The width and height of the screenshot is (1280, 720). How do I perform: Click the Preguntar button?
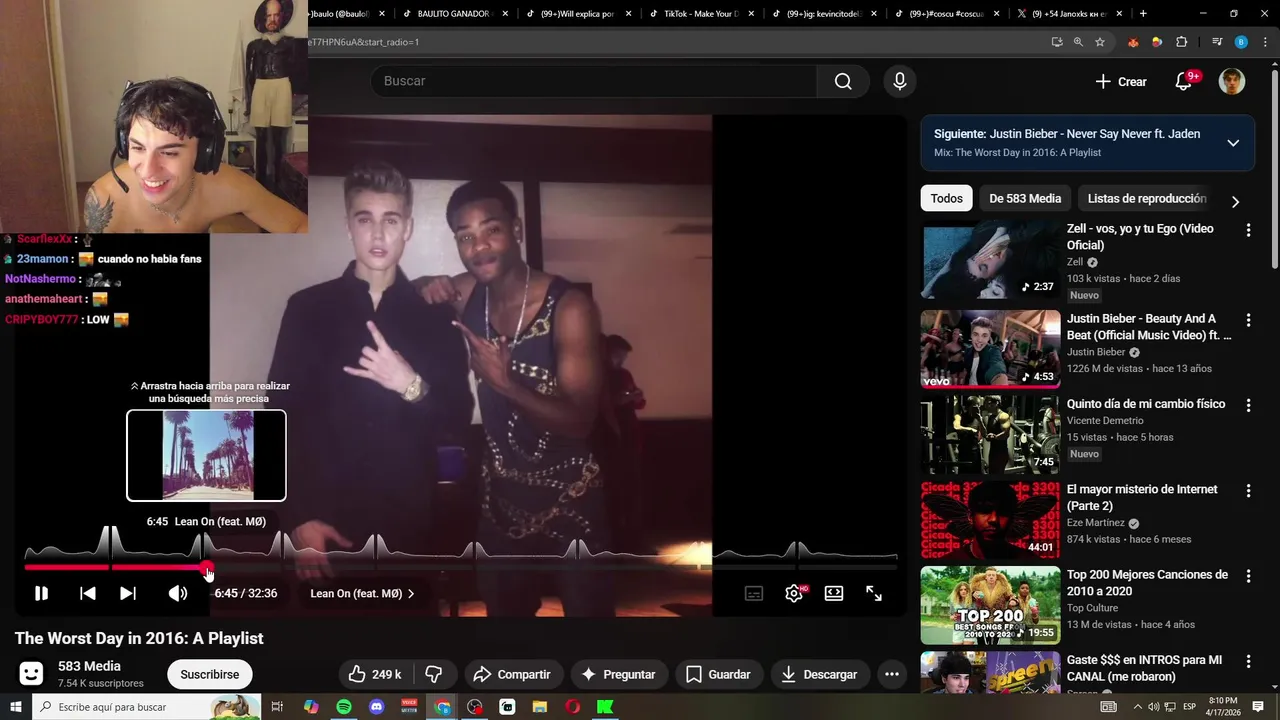click(x=618, y=674)
